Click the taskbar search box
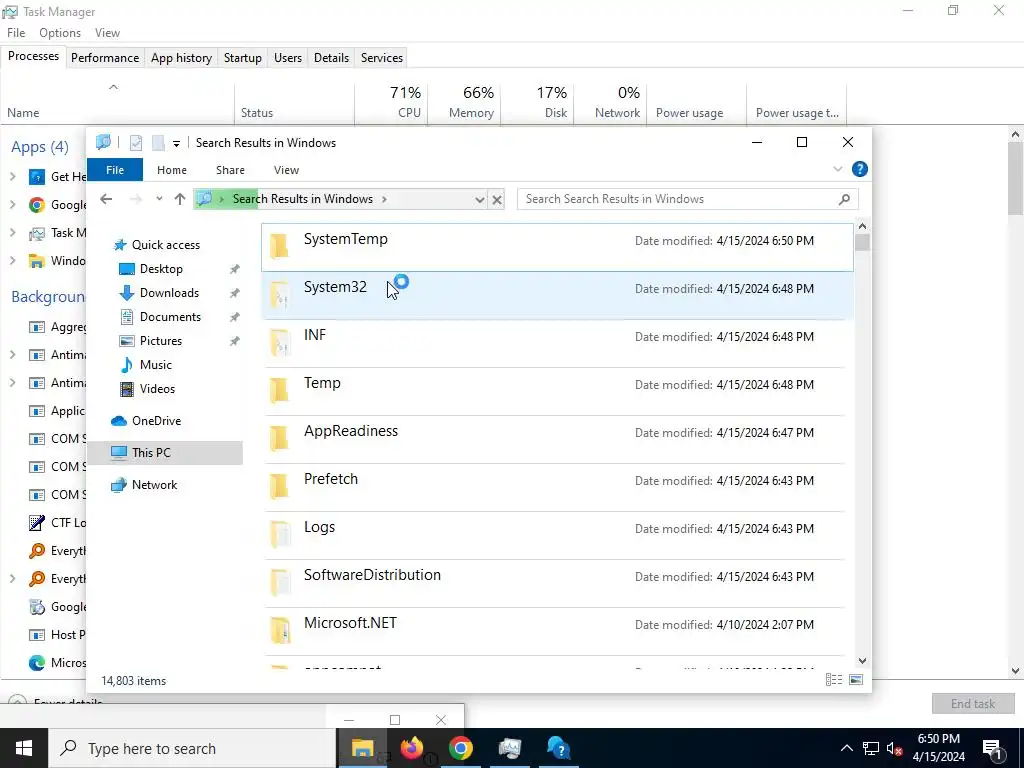Screen dimensions: 1024x768 (192, 748)
